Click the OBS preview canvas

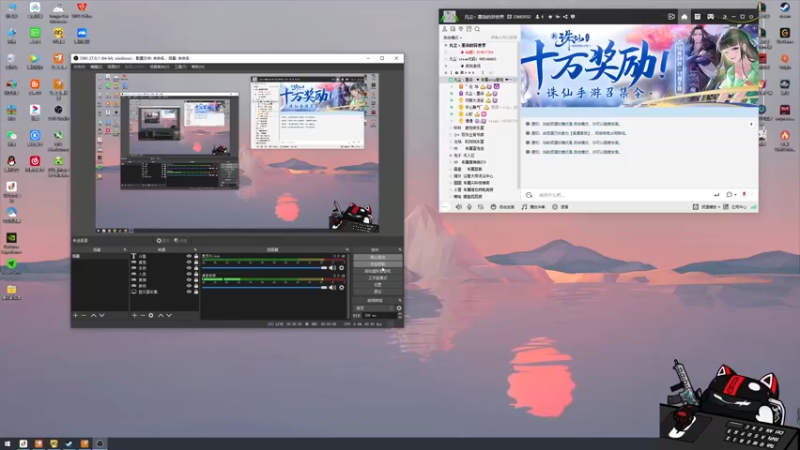point(237,154)
